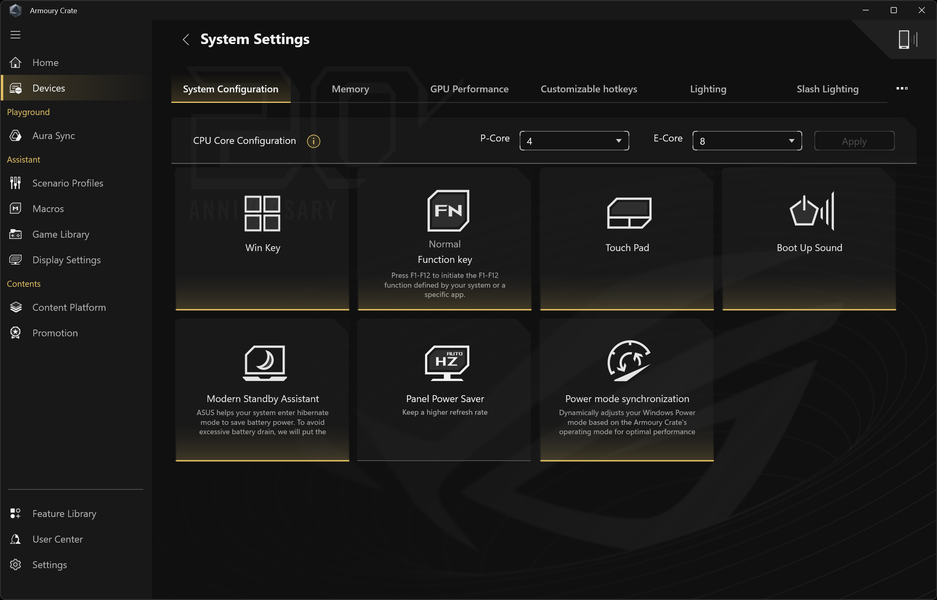Click the Armoury Crate logo in title bar
This screenshot has width=937, height=600.
[16, 10]
